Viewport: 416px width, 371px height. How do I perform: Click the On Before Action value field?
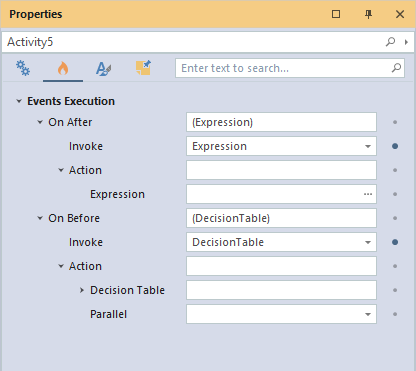[x=281, y=266]
